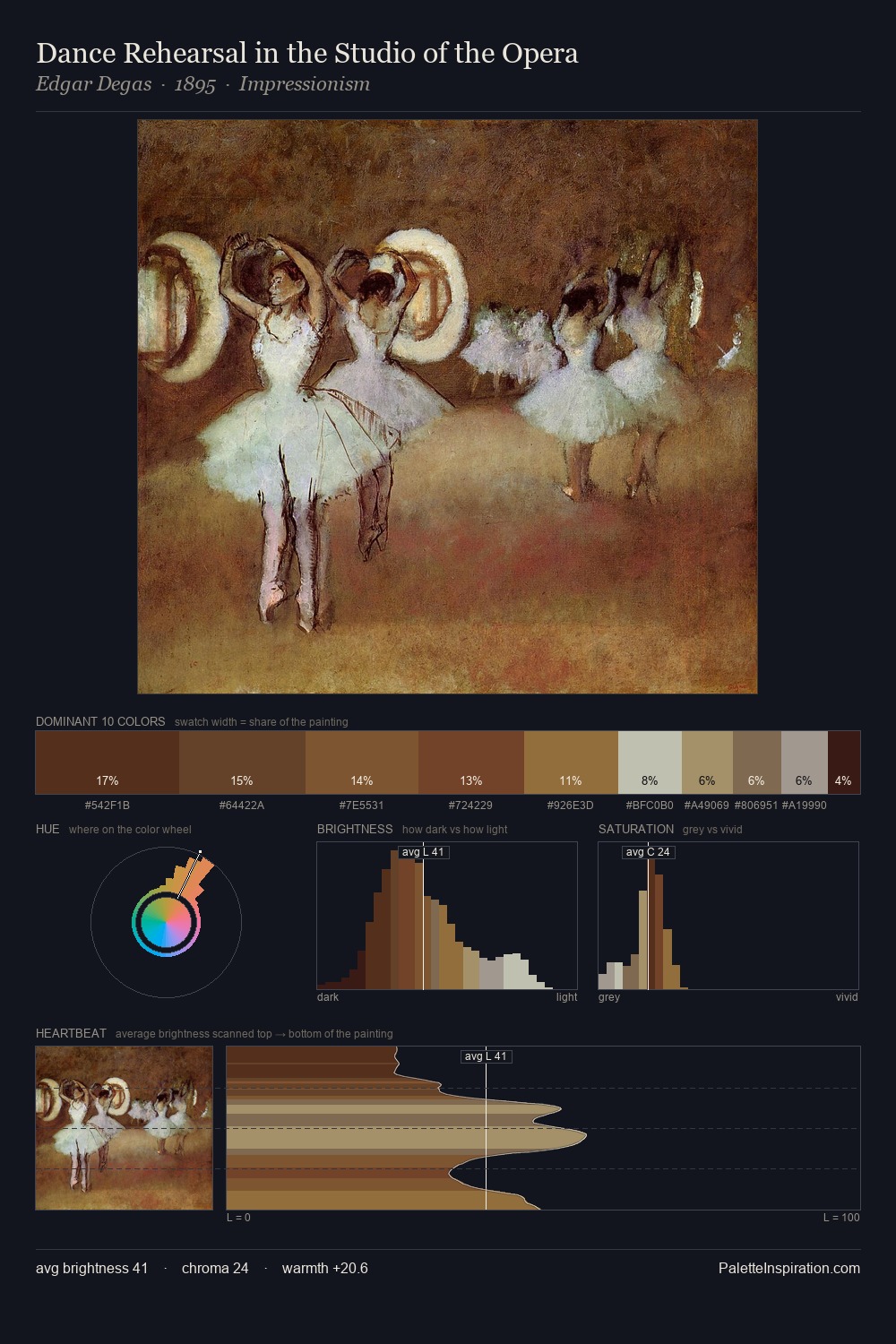
Task: Click hex code label #724229
Action: click(471, 806)
